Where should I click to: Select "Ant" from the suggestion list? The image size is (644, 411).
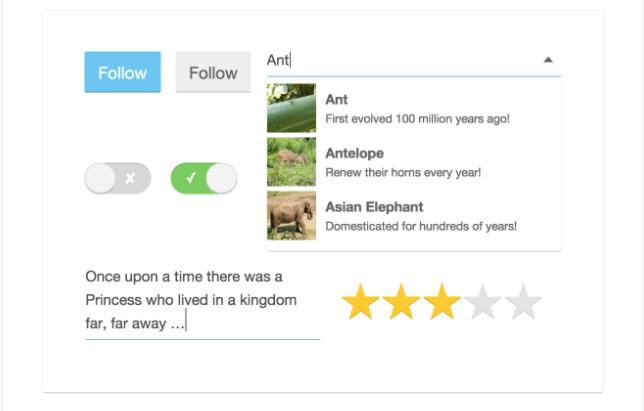[336, 99]
